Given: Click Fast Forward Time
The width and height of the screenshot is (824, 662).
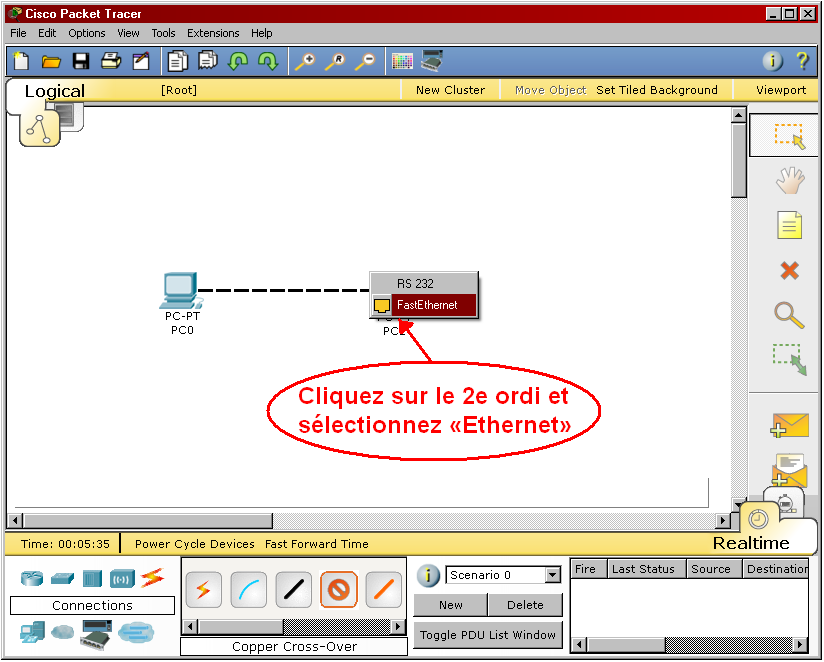Looking at the screenshot, I should pos(316,544).
